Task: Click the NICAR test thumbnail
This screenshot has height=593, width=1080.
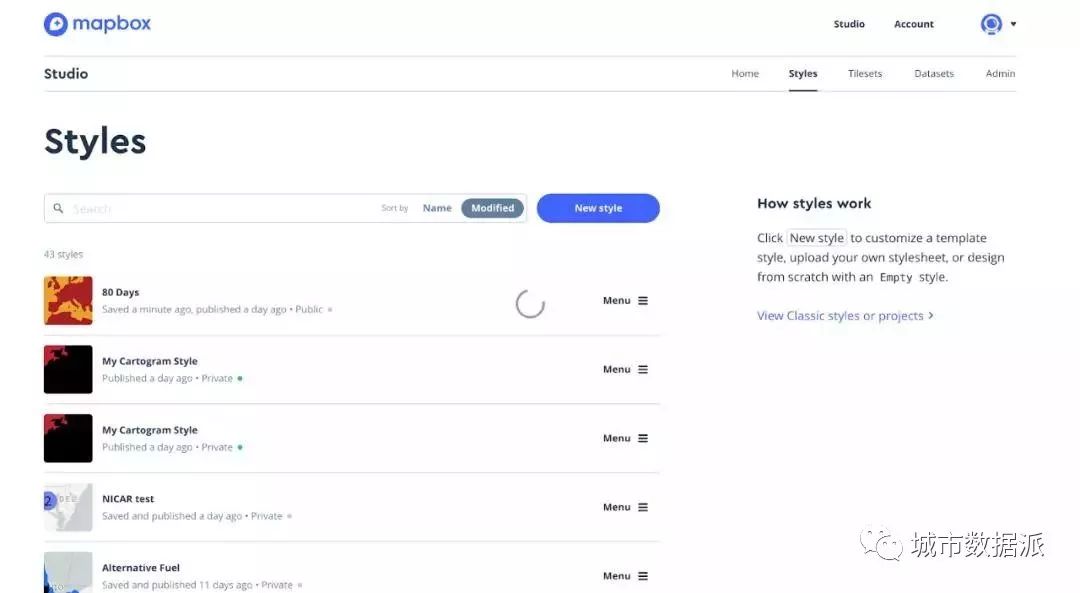Action: coord(68,508)
